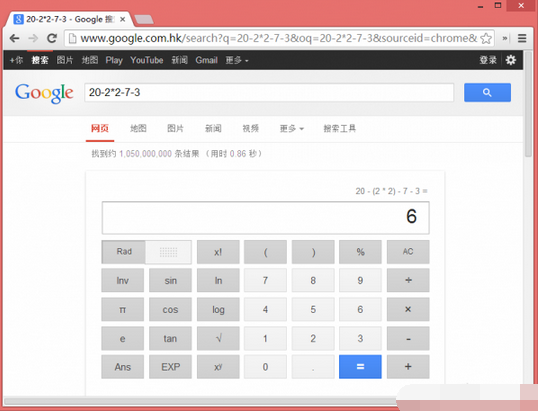Click the square root key
This screenshot has height=411, width=538.
coord(218,338)
